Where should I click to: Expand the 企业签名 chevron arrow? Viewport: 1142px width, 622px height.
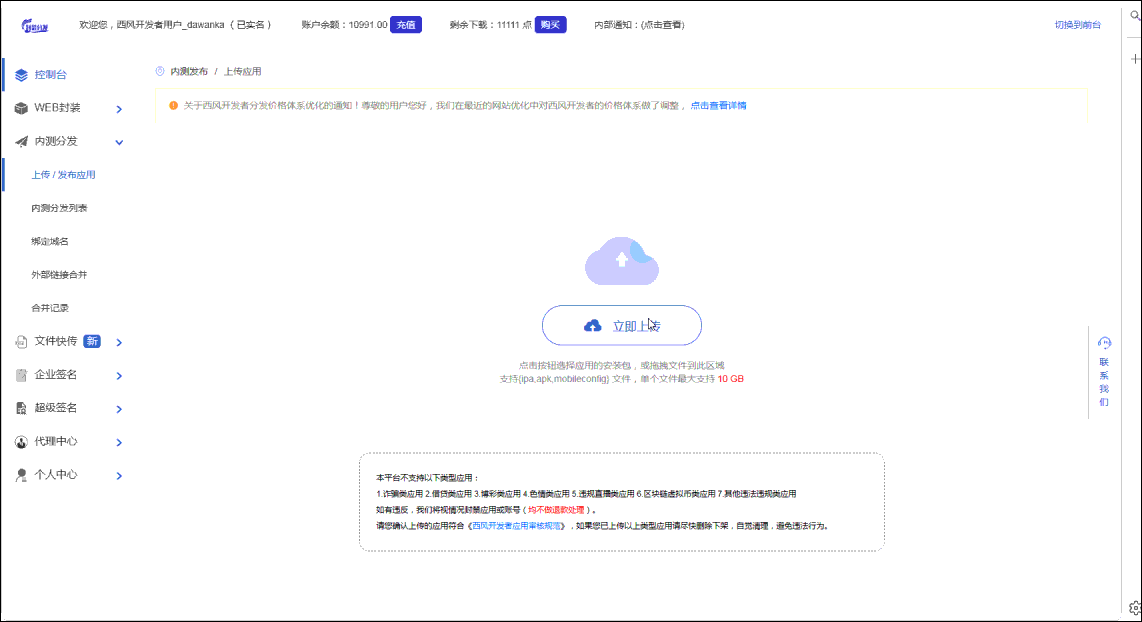119,375
